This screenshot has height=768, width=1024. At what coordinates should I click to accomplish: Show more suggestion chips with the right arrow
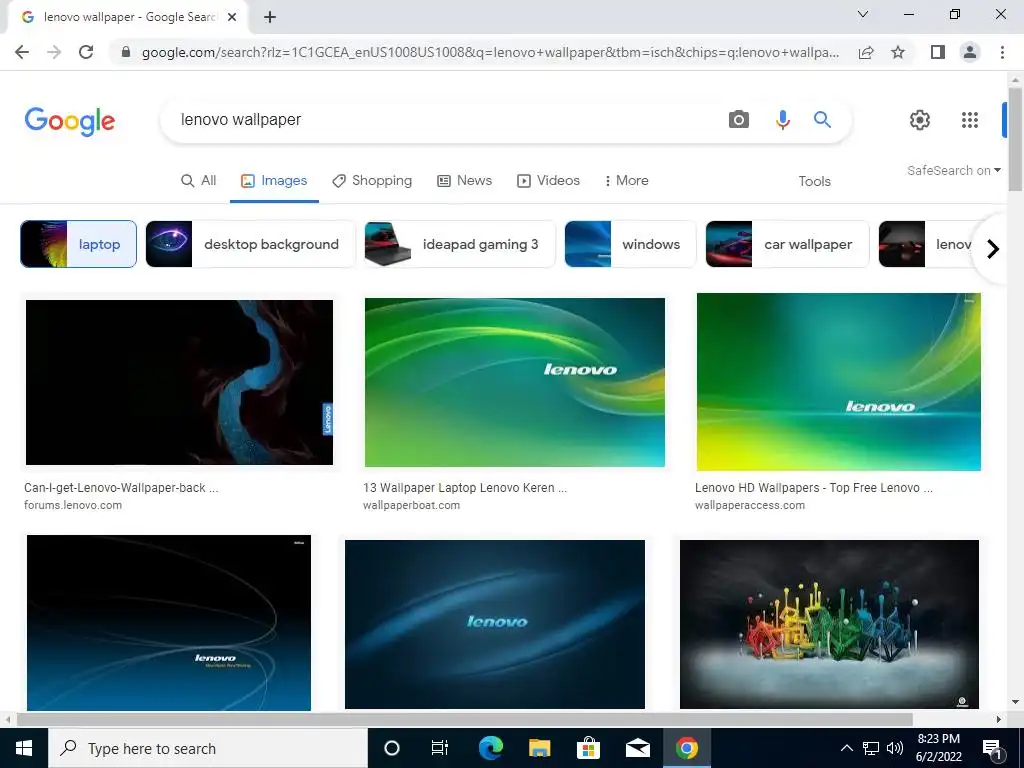[993, 249]
